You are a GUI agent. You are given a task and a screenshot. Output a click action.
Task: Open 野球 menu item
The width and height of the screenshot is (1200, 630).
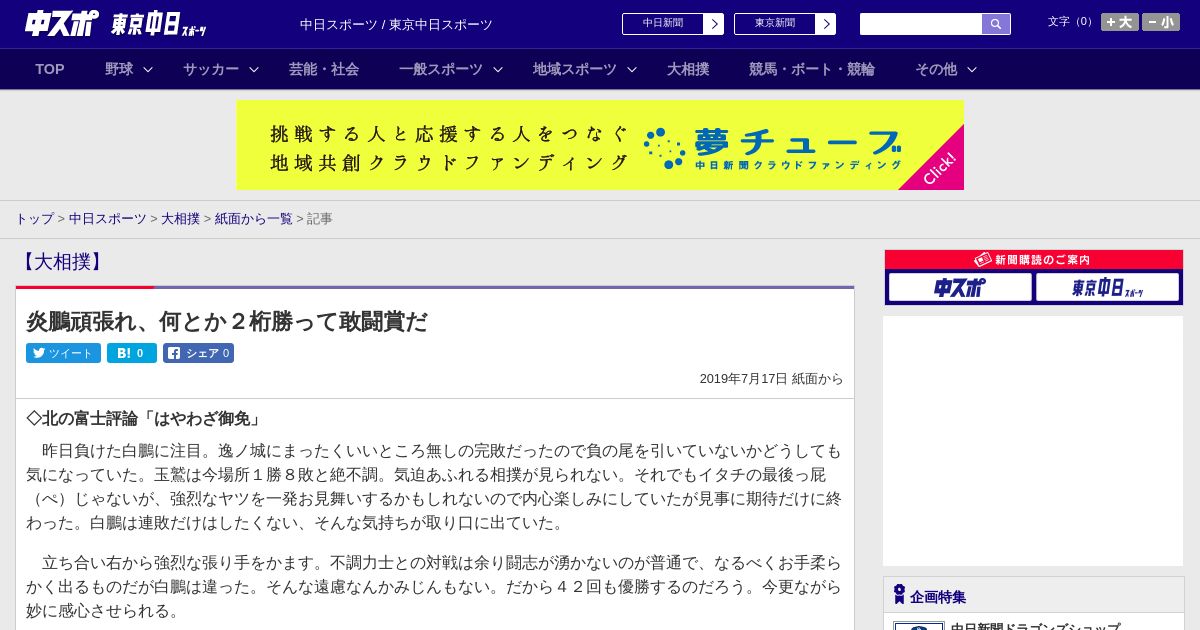(119, 69)
